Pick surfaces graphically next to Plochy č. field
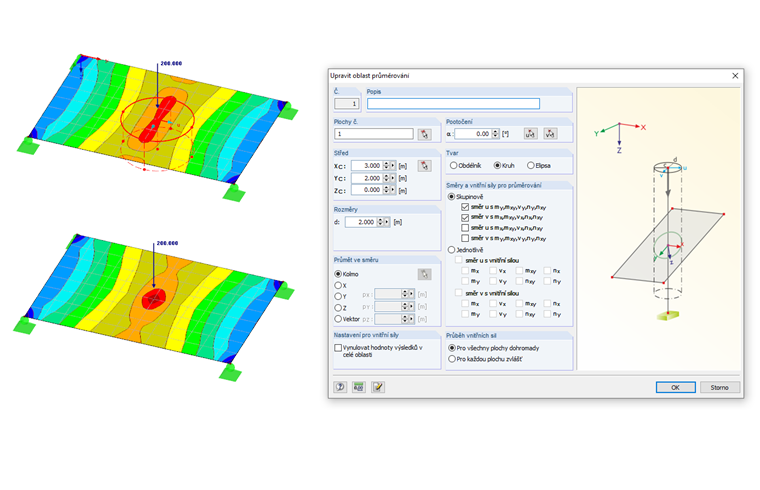The width and height of the screenshot is (760, 490). [x=425, y=134]
